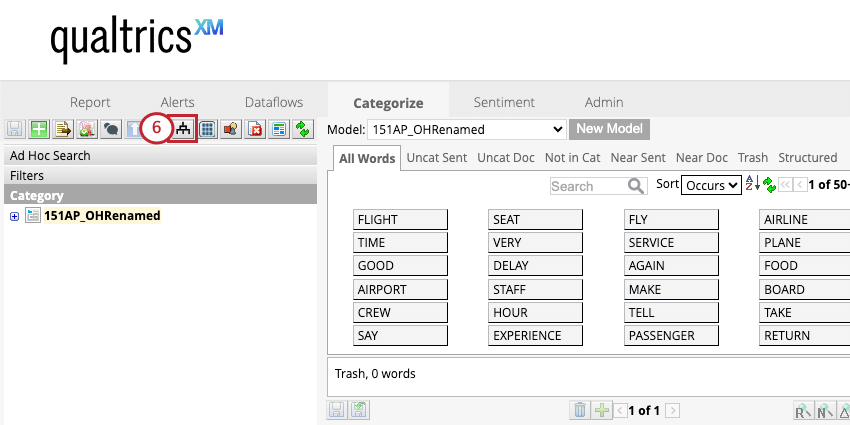Click the magnifier search icon
Viewport: 850px width, 425px height.
636,186
